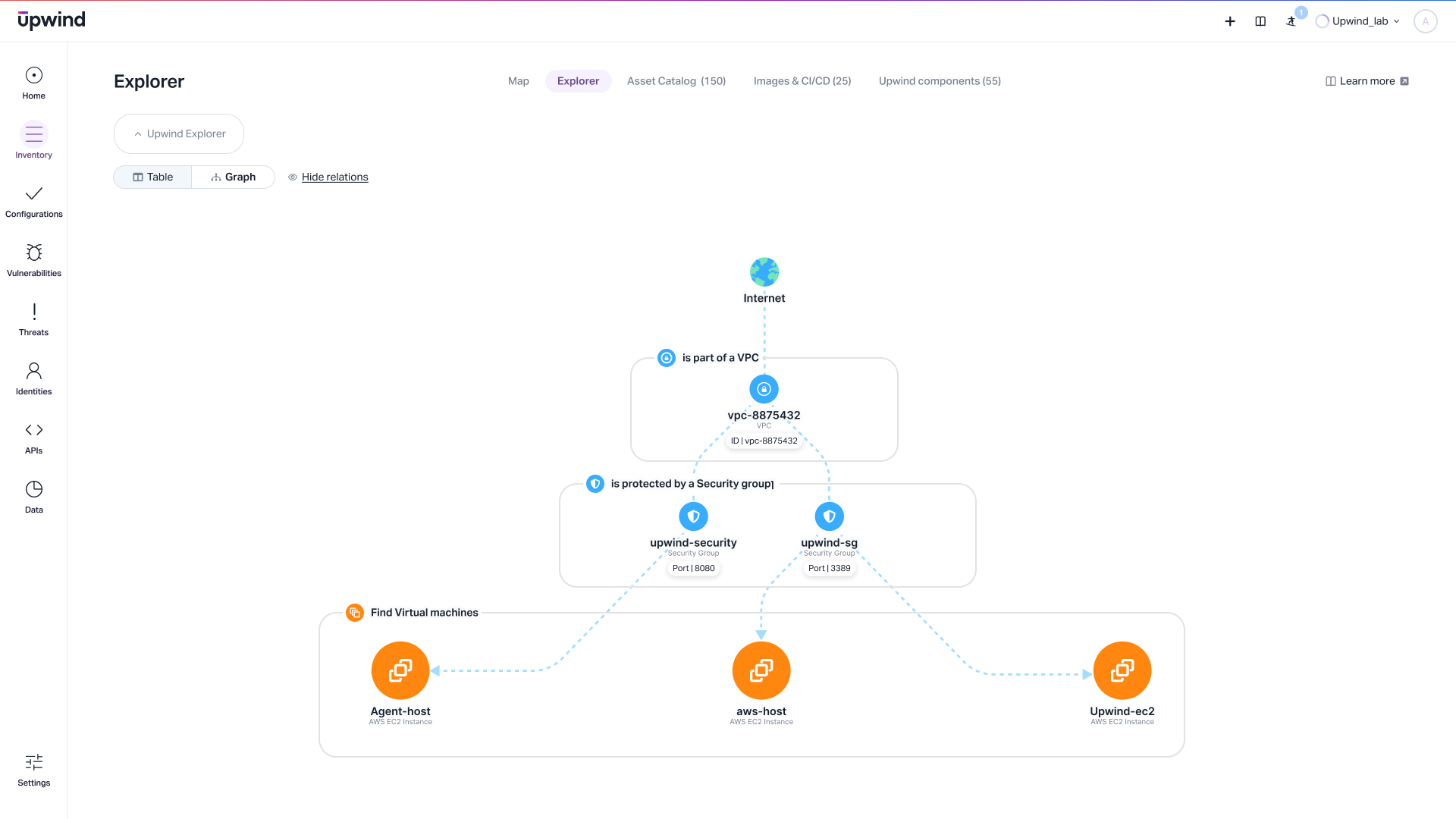Collapse the Upwind Explorer panel
The image size is (1456, 819).
179,134
